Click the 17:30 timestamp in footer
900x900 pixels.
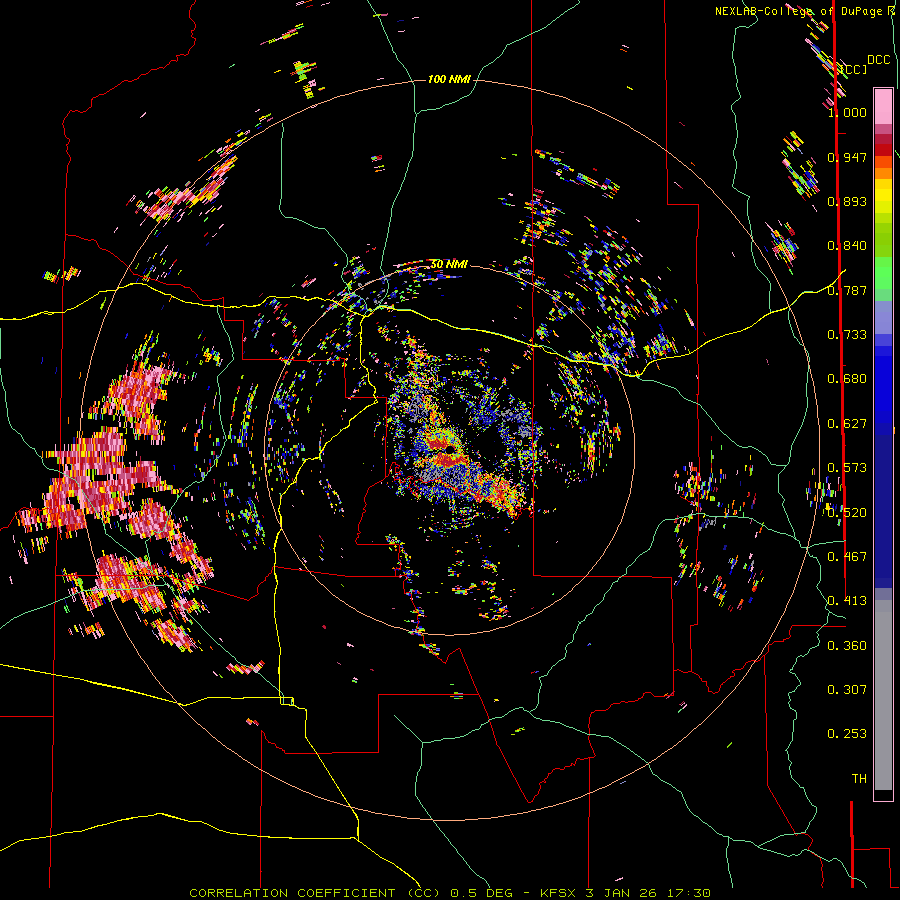pos(690,893)
